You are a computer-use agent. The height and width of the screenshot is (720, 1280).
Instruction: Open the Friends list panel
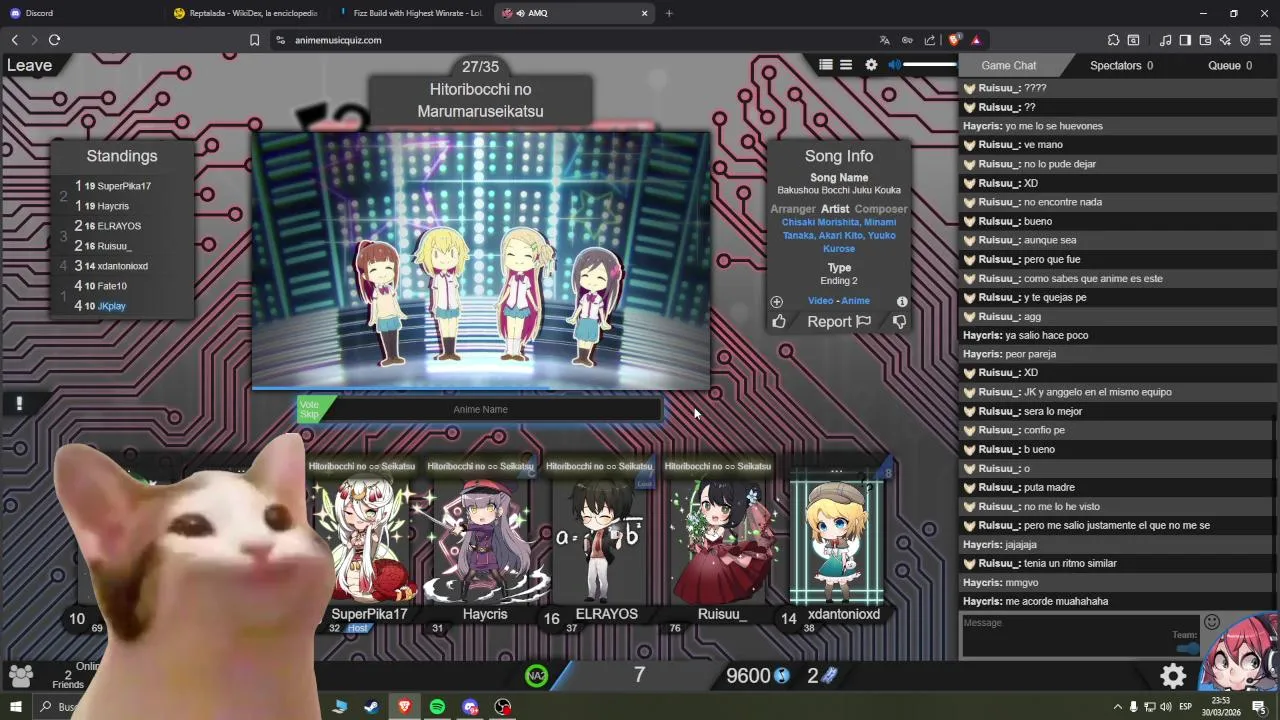click(x=20, y=676)
